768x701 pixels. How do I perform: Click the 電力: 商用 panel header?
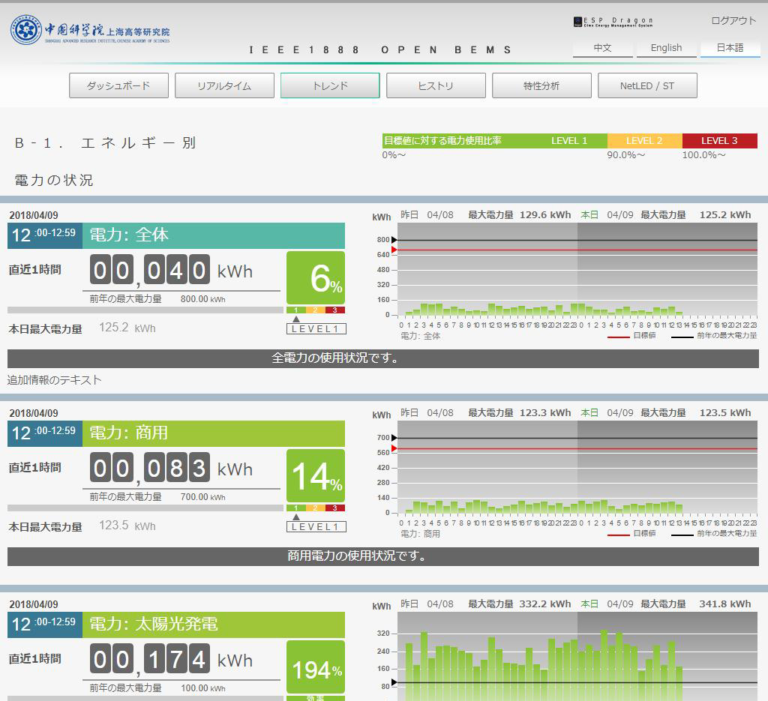214,434
